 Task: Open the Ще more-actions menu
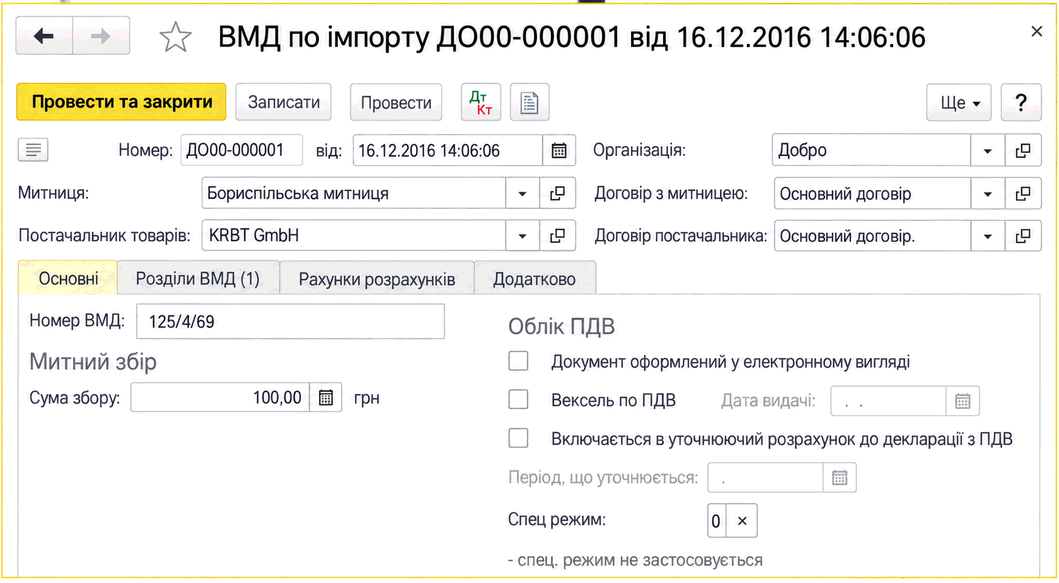959,103
